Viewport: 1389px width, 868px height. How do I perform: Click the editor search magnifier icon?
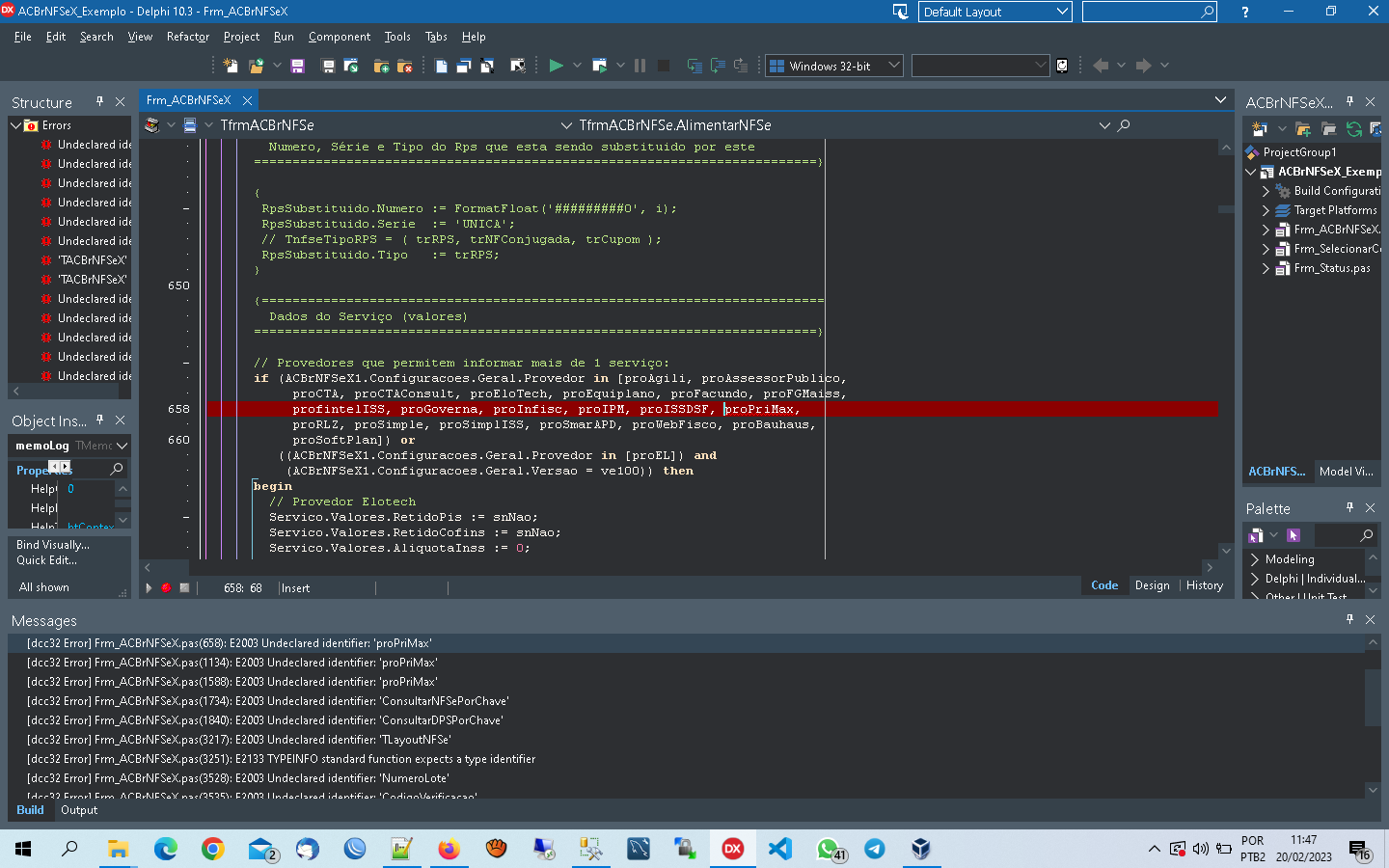[1124, 125]
